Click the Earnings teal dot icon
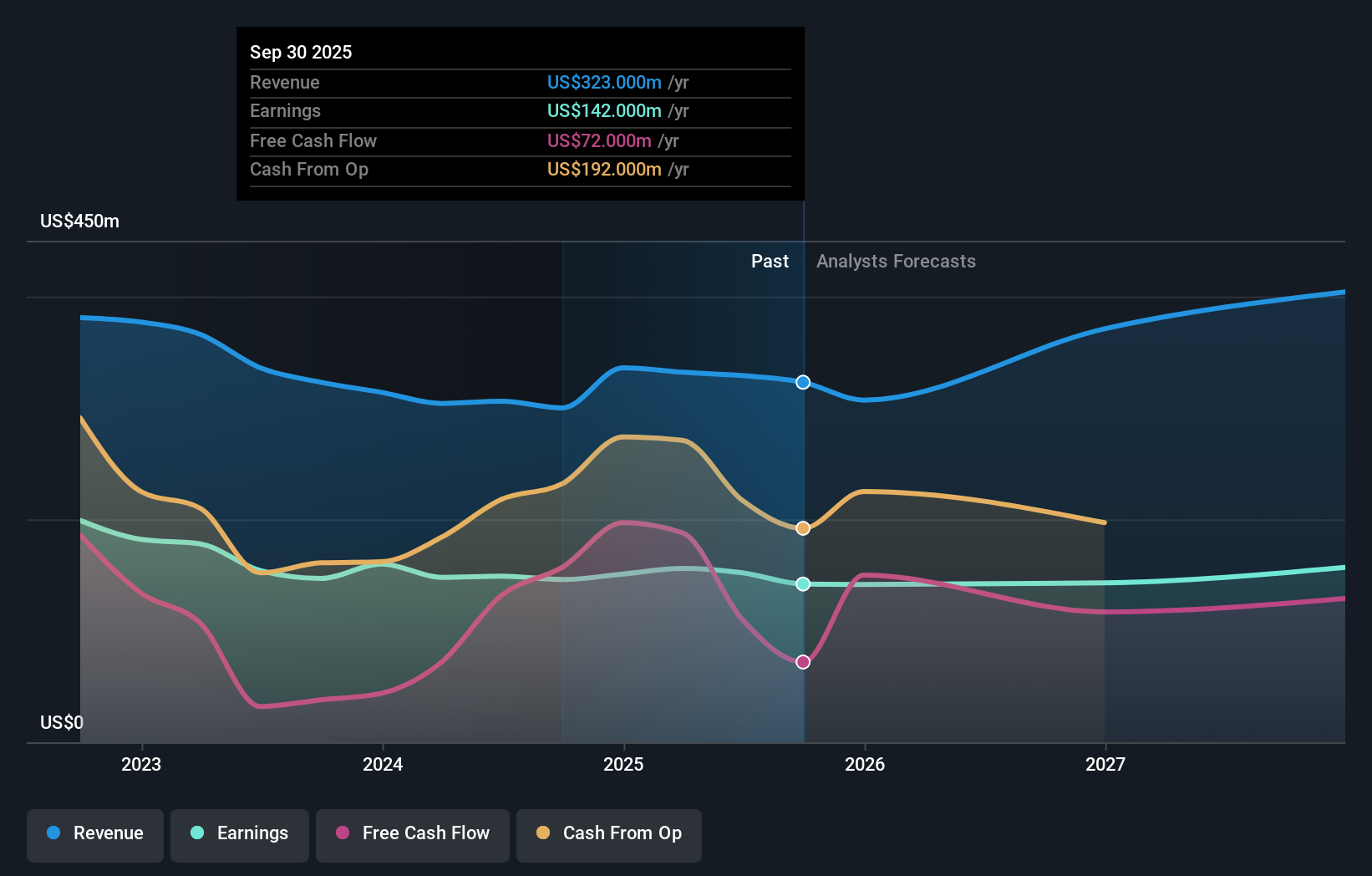Image resolution: width=1372 pixels, height=876 pixels. pyautogui.click(x=196, y=834)
